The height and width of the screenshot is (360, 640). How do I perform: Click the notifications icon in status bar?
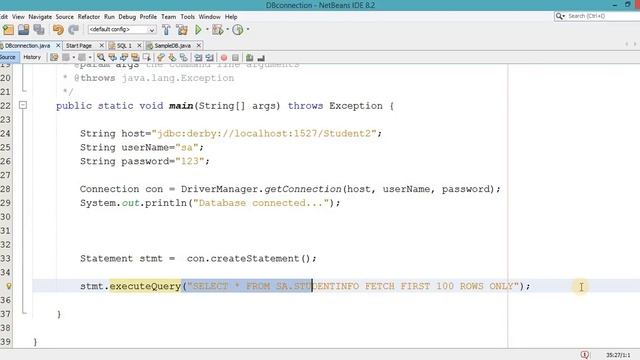pos(584,355)
